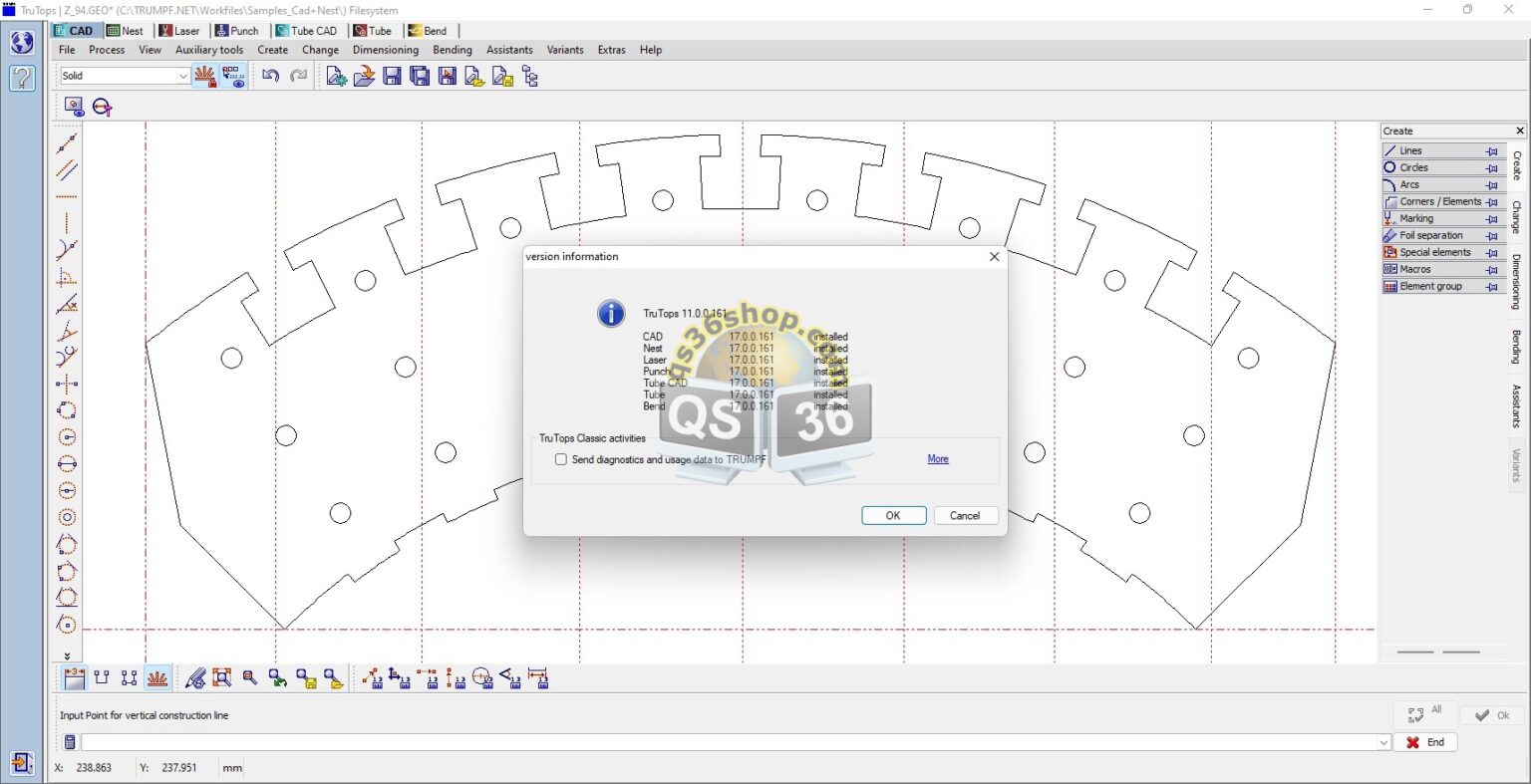Viewport: 1531px width, 784px height.
Task: Click the New document icon
Action: click(336, 76)
